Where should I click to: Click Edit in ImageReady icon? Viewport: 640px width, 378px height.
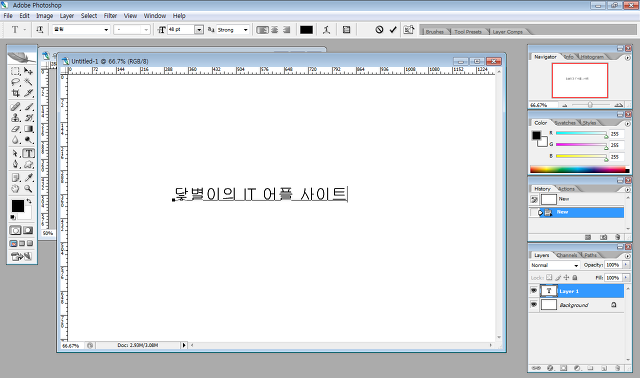[22, 256]
